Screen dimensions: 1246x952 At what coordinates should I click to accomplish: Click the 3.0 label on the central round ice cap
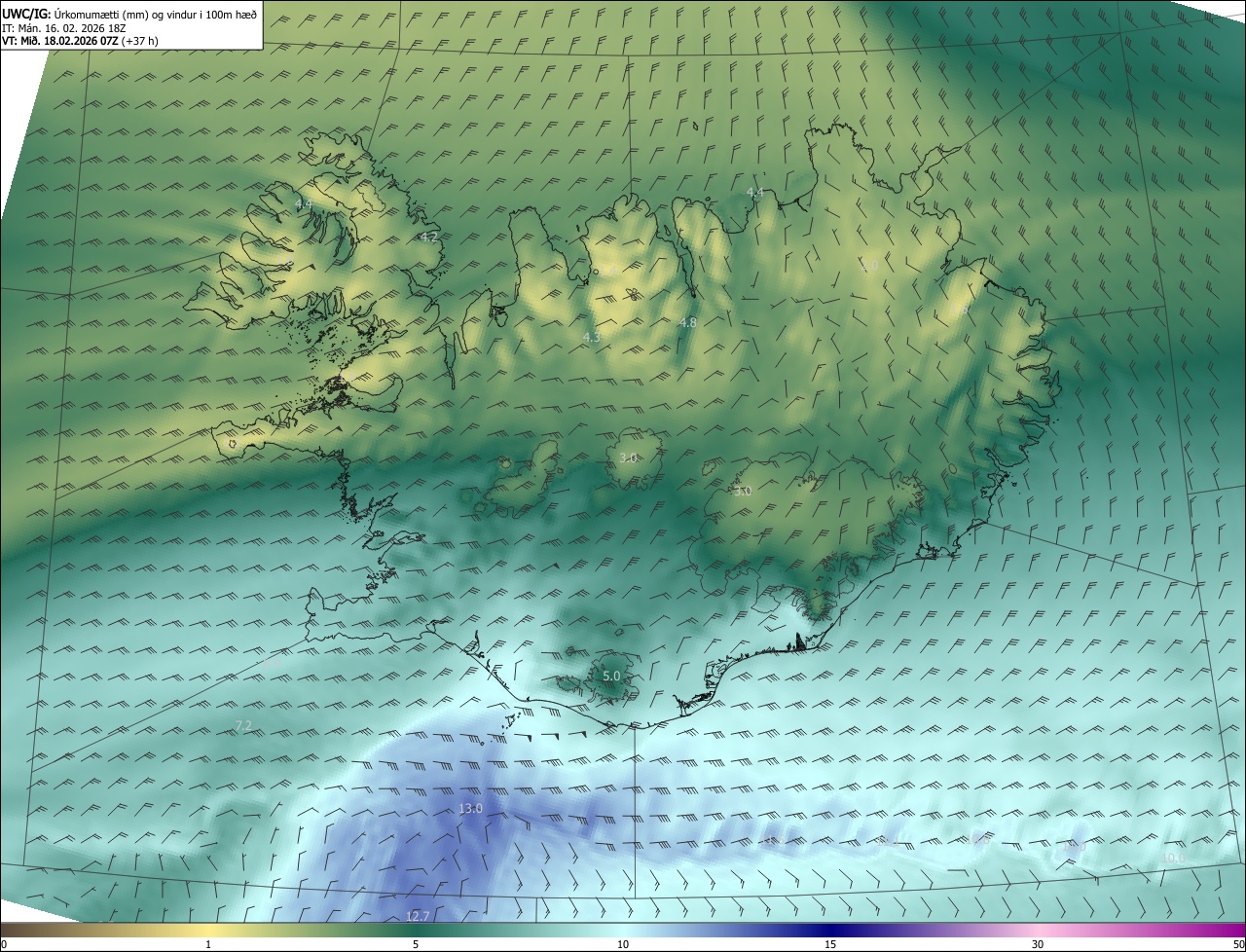click(628, 458)
